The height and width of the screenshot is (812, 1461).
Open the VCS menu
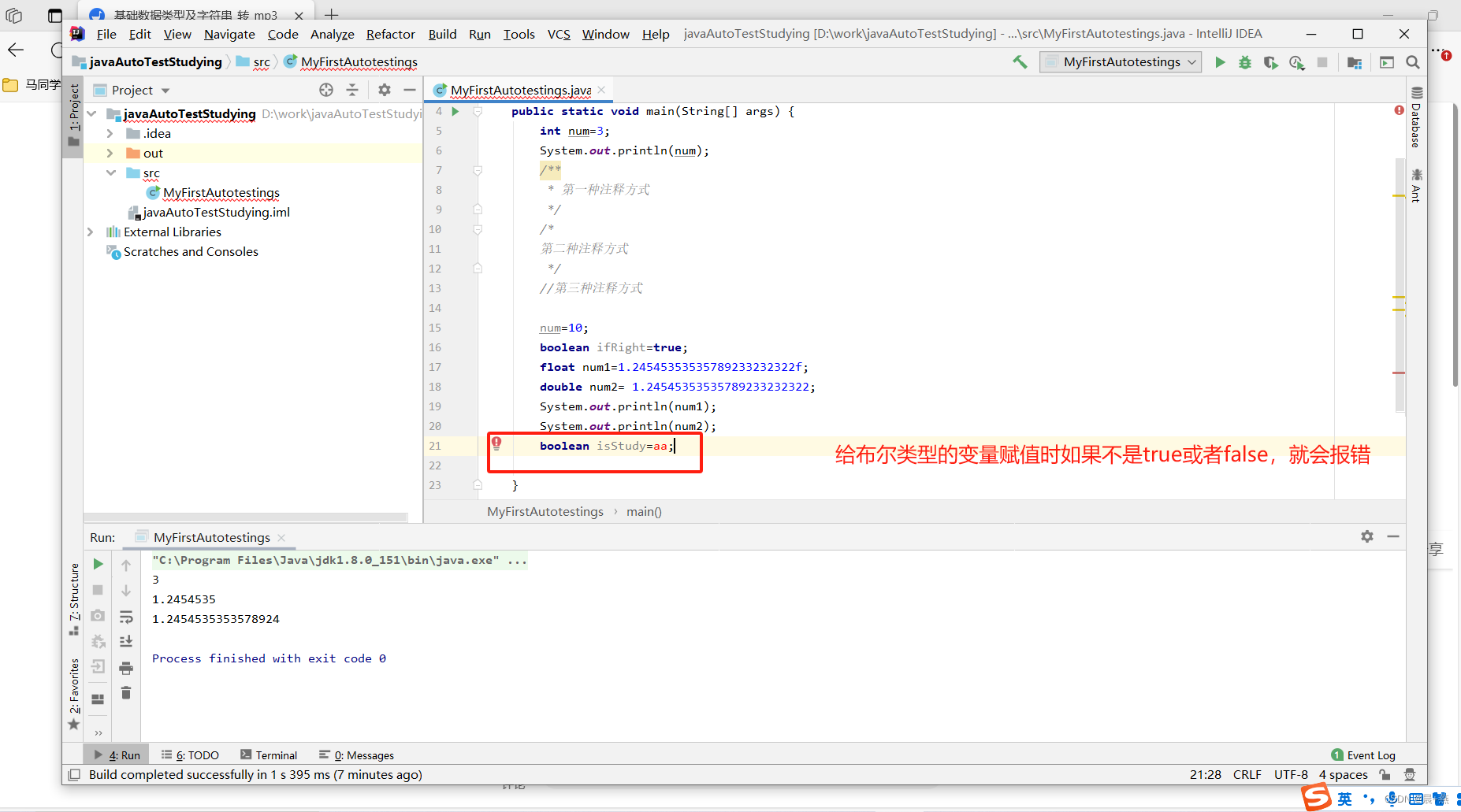pos(559,34)
